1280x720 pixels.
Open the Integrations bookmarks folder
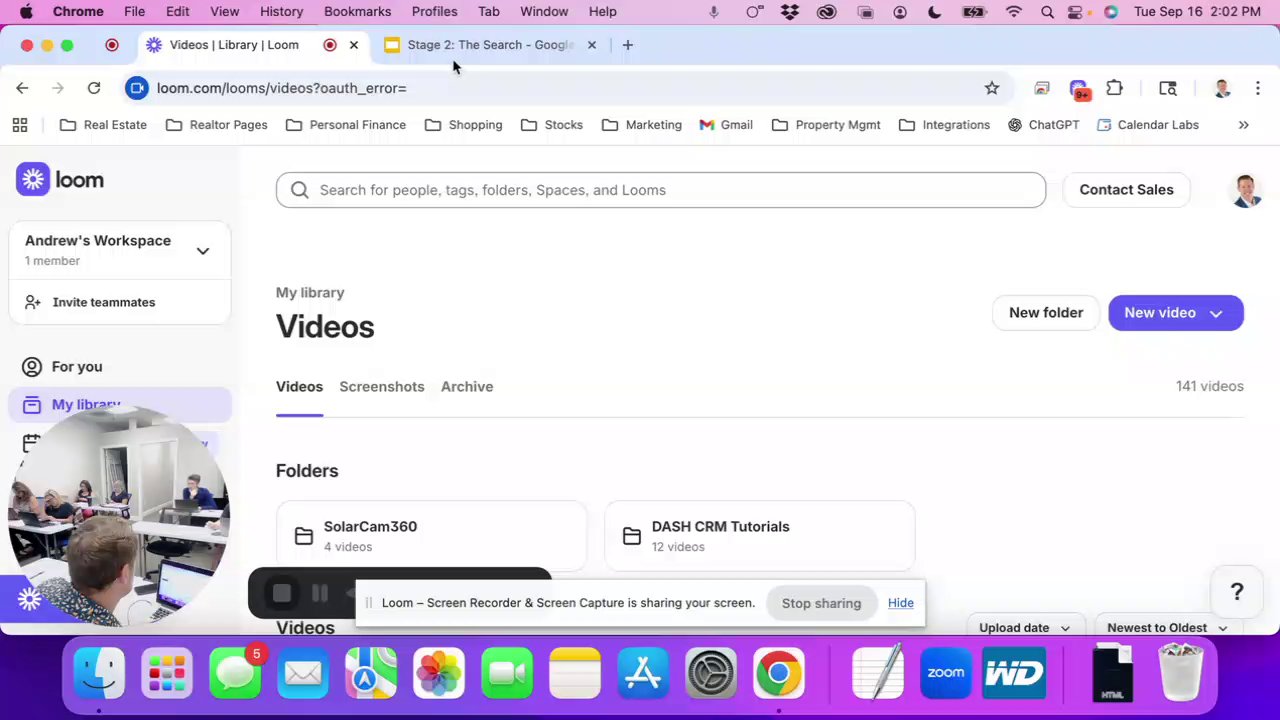[x=944, y=125]
